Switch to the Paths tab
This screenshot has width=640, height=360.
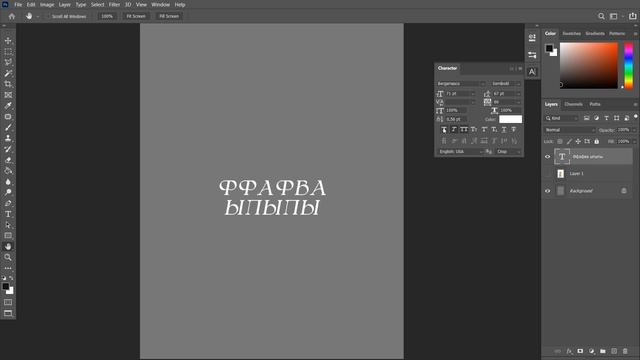click(x=595, y=104)
